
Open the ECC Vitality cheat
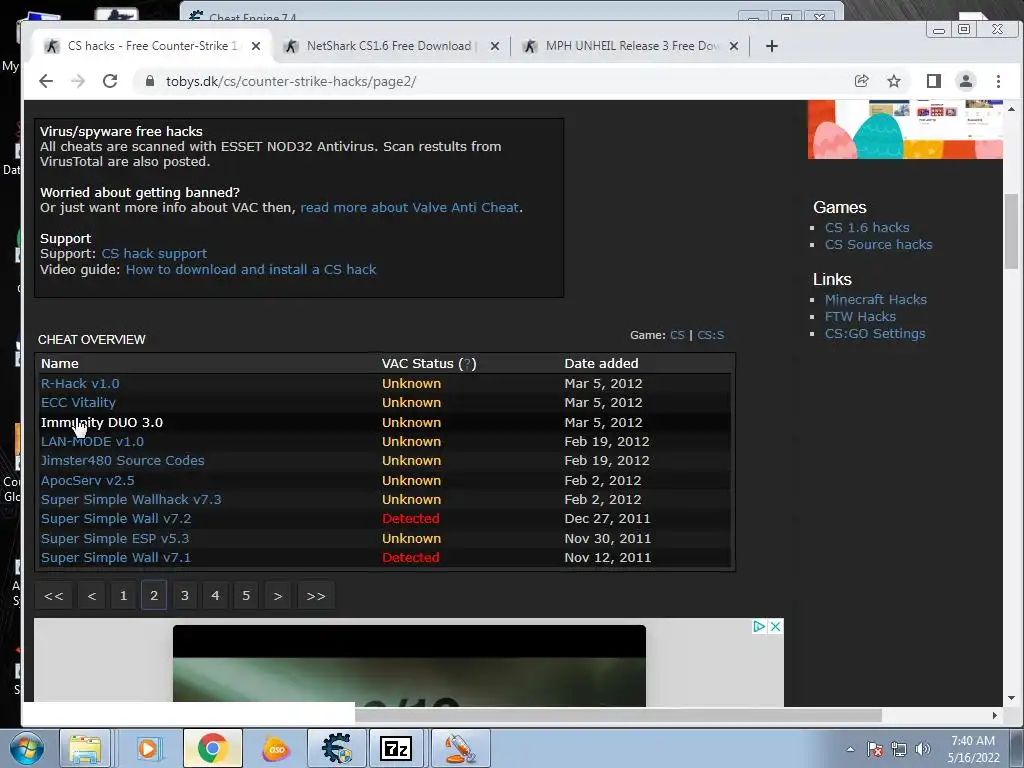(x=78, y=402)
